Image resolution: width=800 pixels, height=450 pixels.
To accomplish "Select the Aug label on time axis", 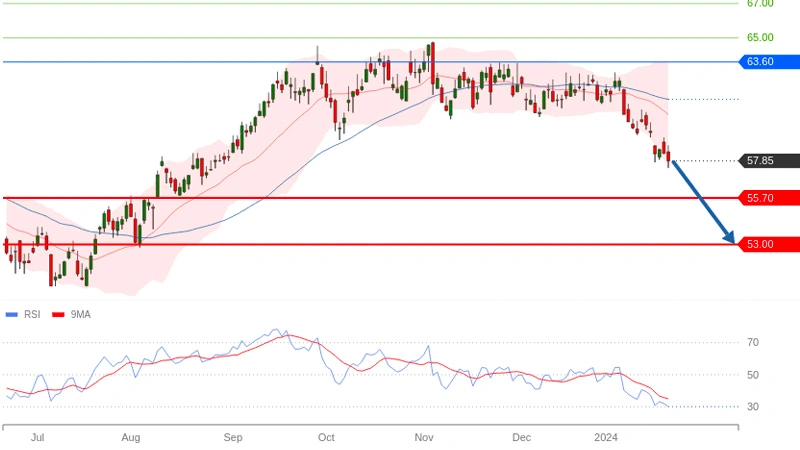I will pos(130,438).
